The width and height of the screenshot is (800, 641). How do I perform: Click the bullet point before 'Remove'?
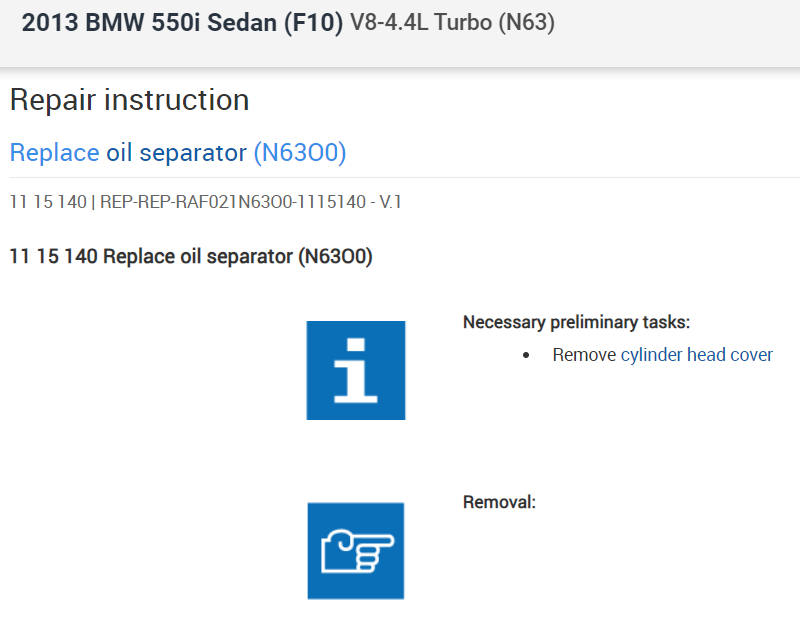click(527, 356)
